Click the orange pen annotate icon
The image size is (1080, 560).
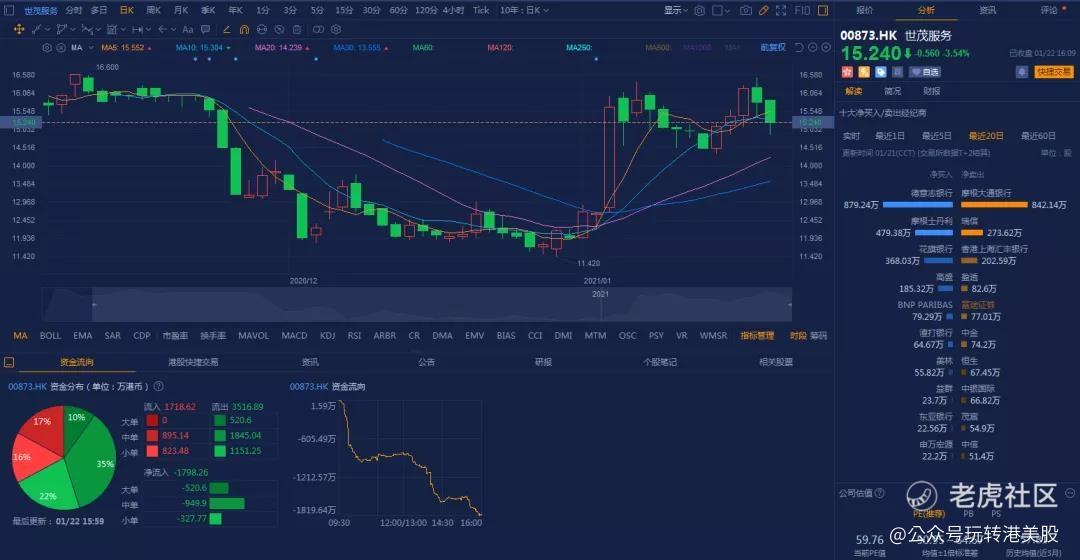tap(763, 10)
